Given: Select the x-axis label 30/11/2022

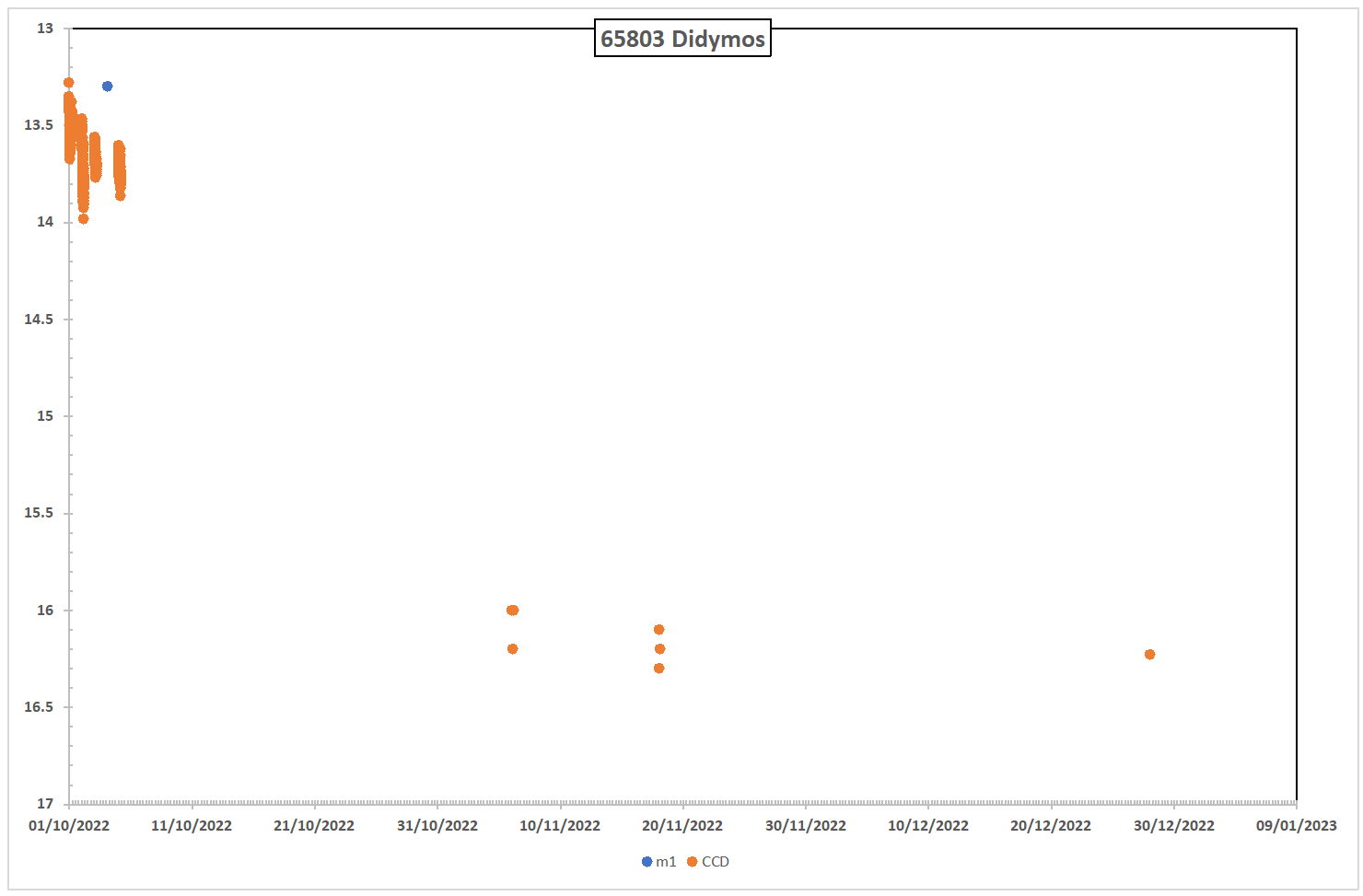Looking at the screenshot, I should point(806,826).
